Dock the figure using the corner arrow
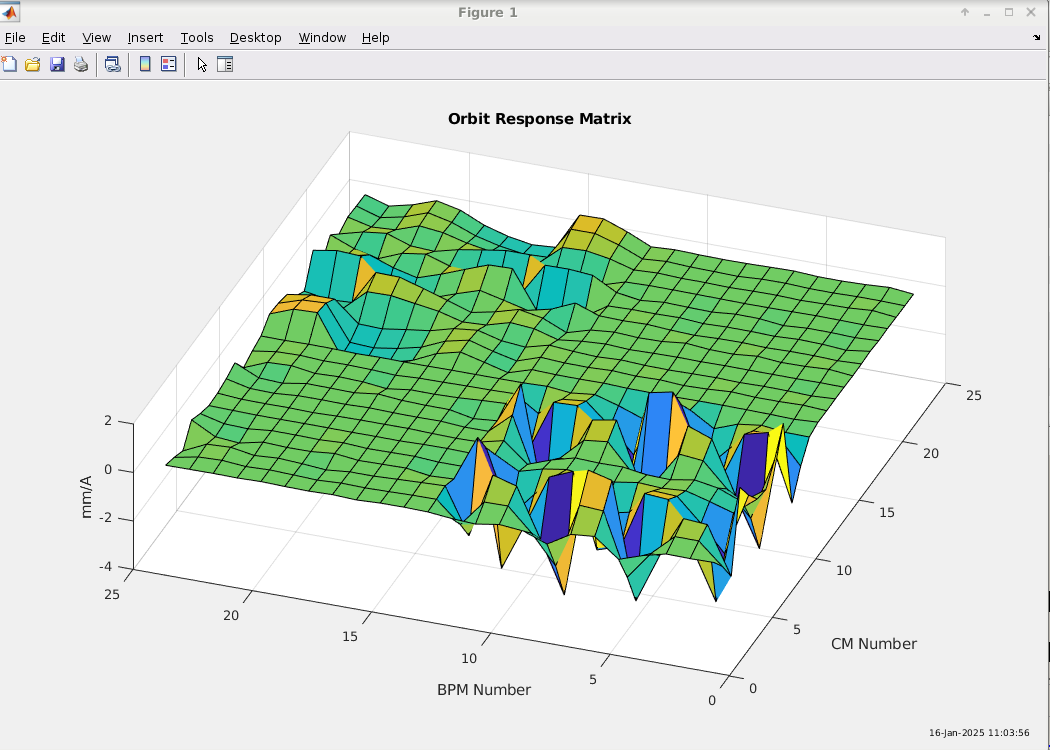This screenshot has height=750, width=1050. 1036,38
